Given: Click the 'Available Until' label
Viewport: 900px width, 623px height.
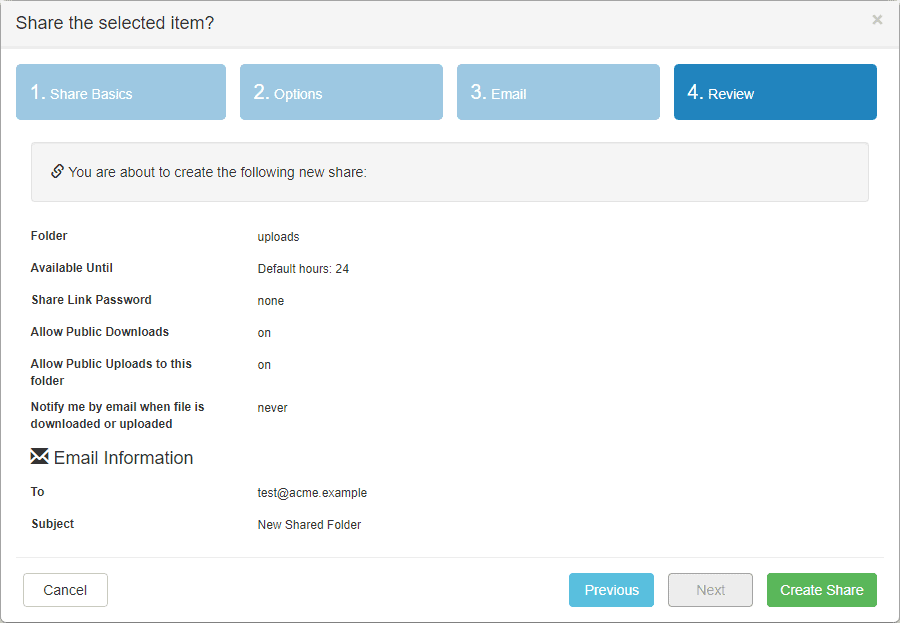Looking at the screenshot, I should (x=72, y=268).
